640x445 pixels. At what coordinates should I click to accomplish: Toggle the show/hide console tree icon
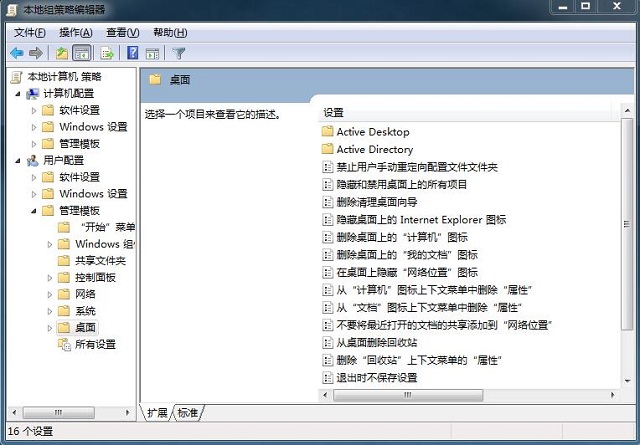click(x=81, y=53)
